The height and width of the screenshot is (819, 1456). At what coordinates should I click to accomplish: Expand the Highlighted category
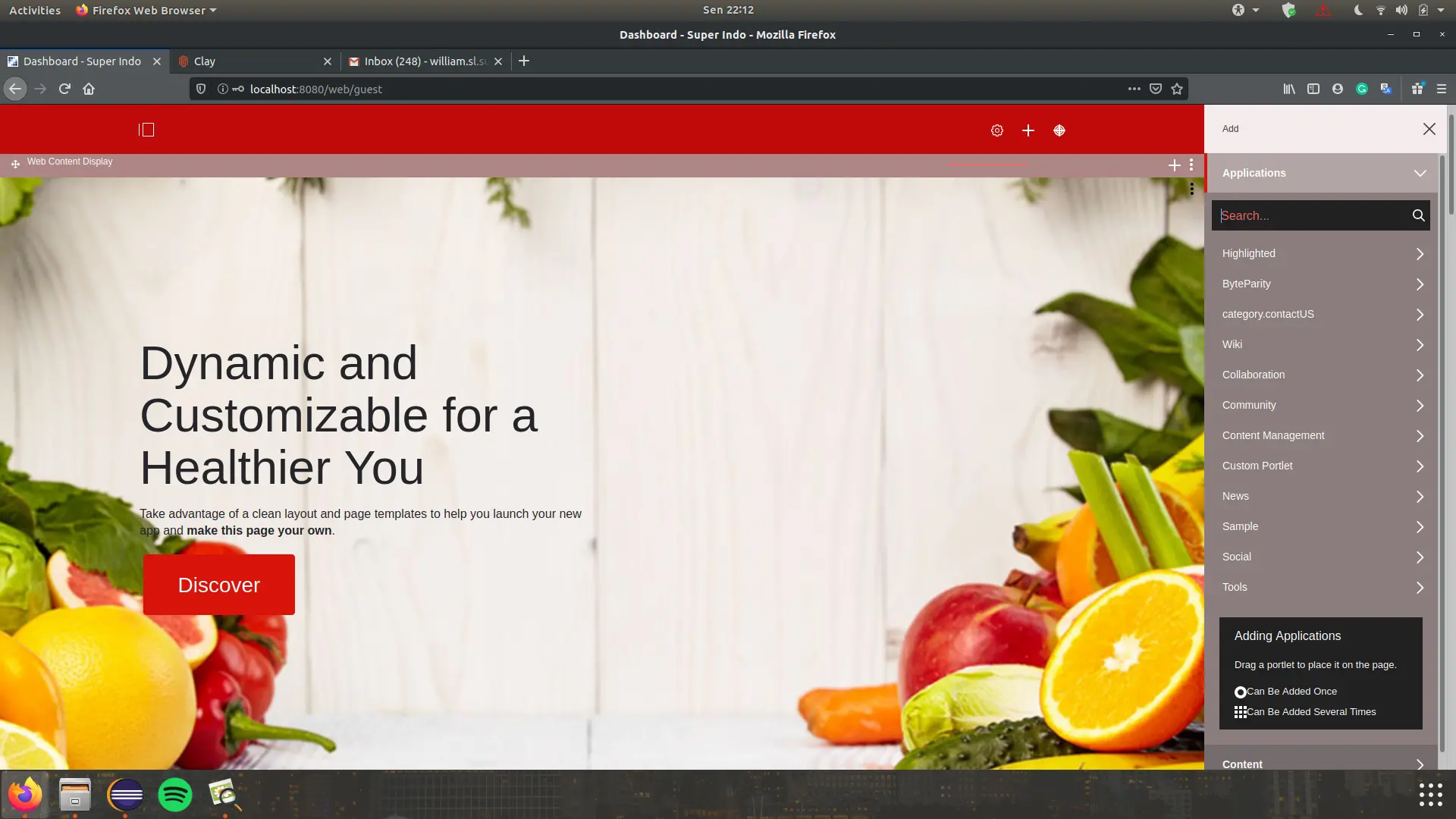click(x=1321, y=253)
